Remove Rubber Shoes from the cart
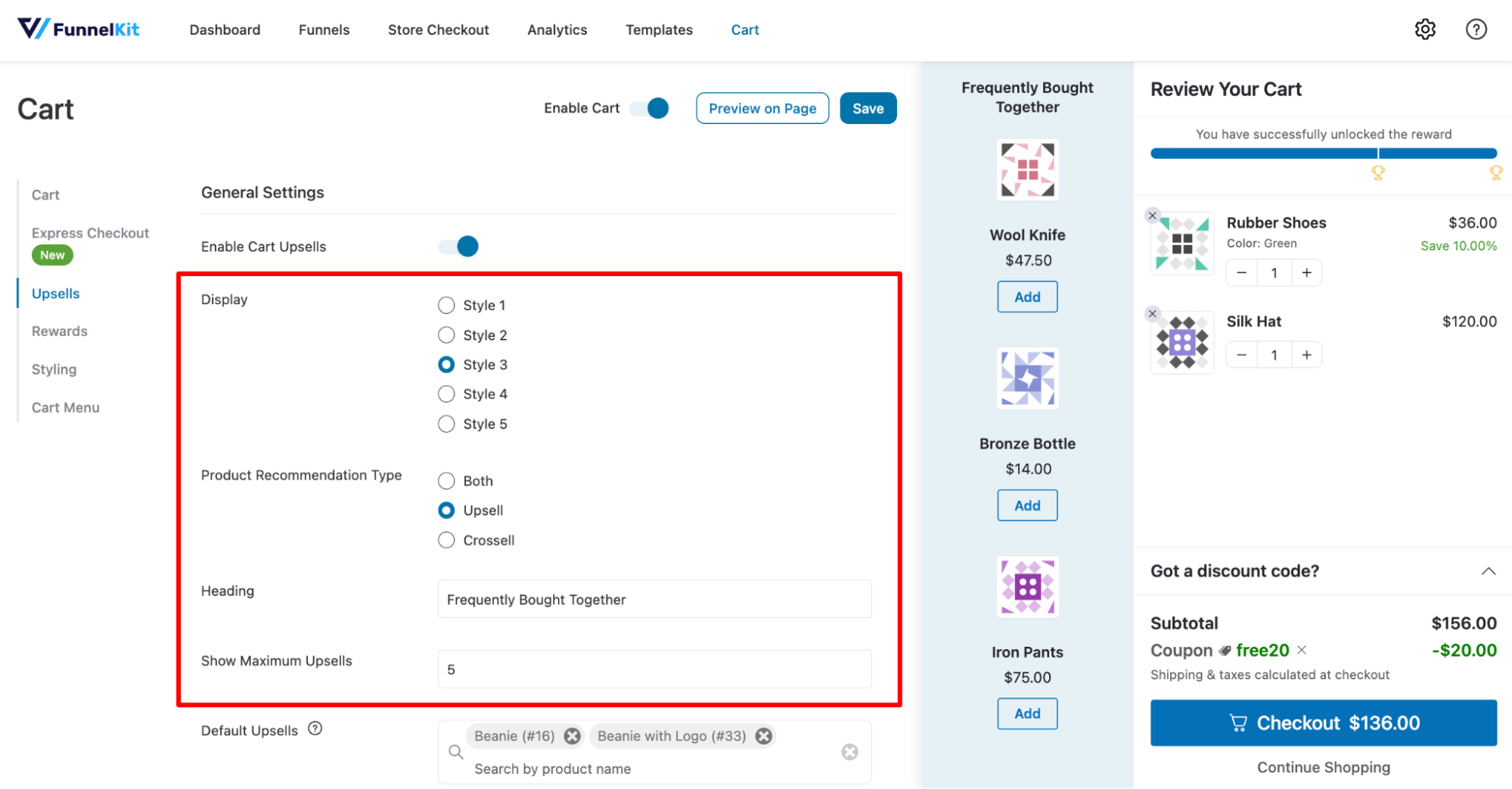 click(1152, 216)
